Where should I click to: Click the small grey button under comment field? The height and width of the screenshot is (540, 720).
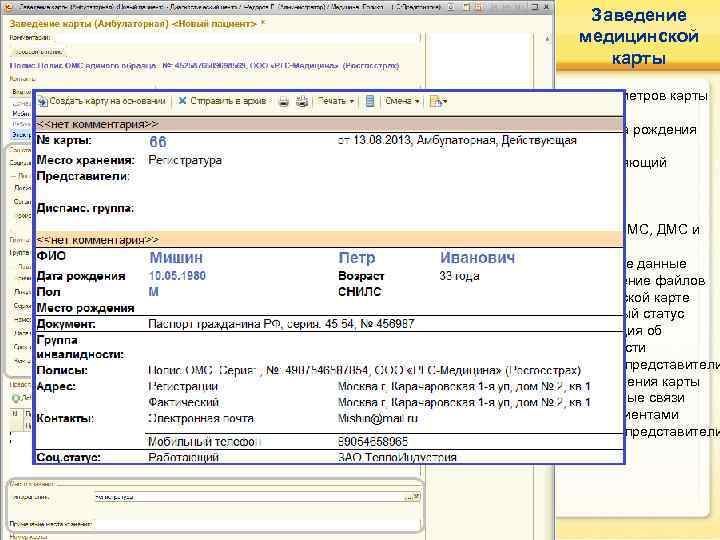click(38, 52)
